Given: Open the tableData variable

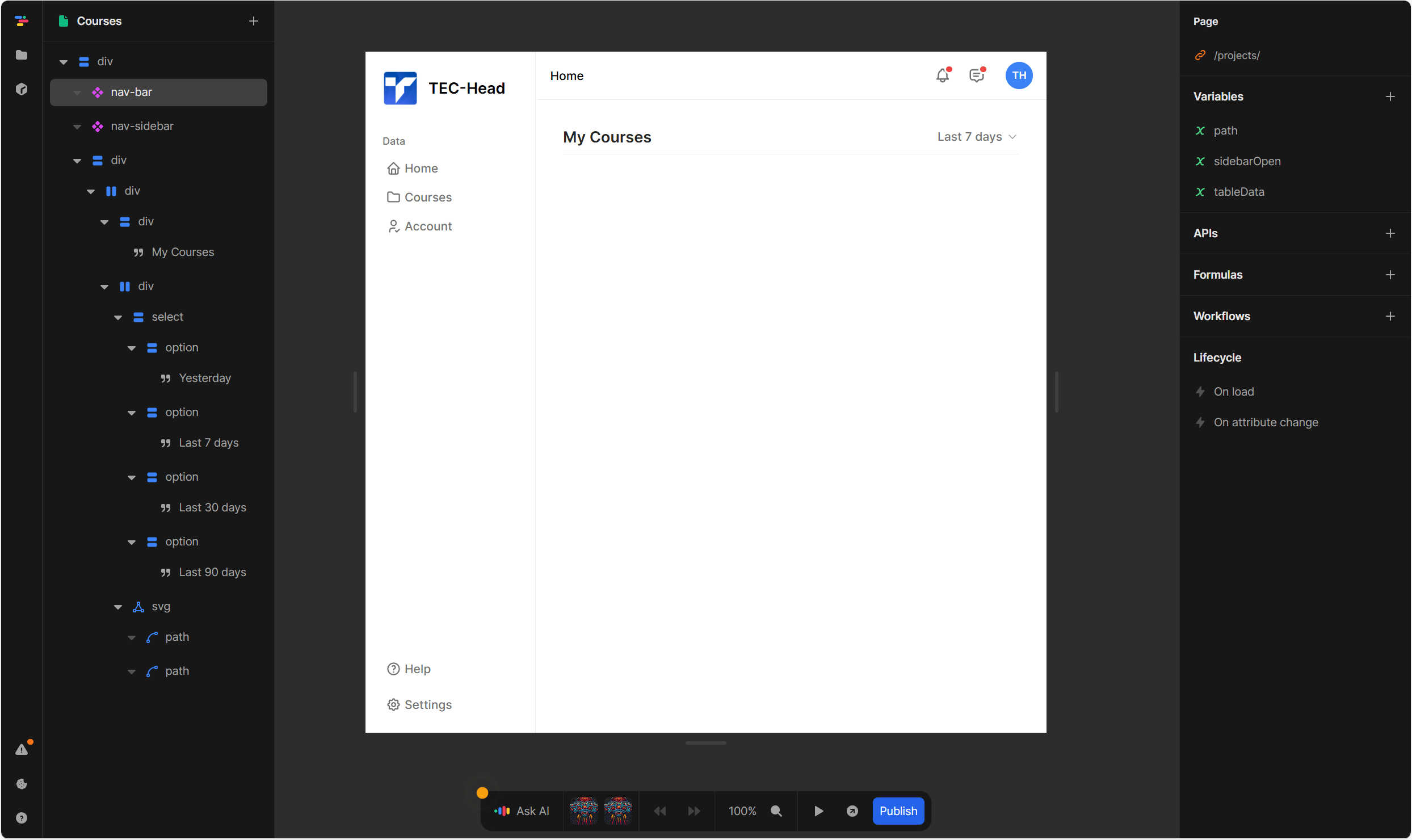Looking at the screenshot, I should [1238, 192].
